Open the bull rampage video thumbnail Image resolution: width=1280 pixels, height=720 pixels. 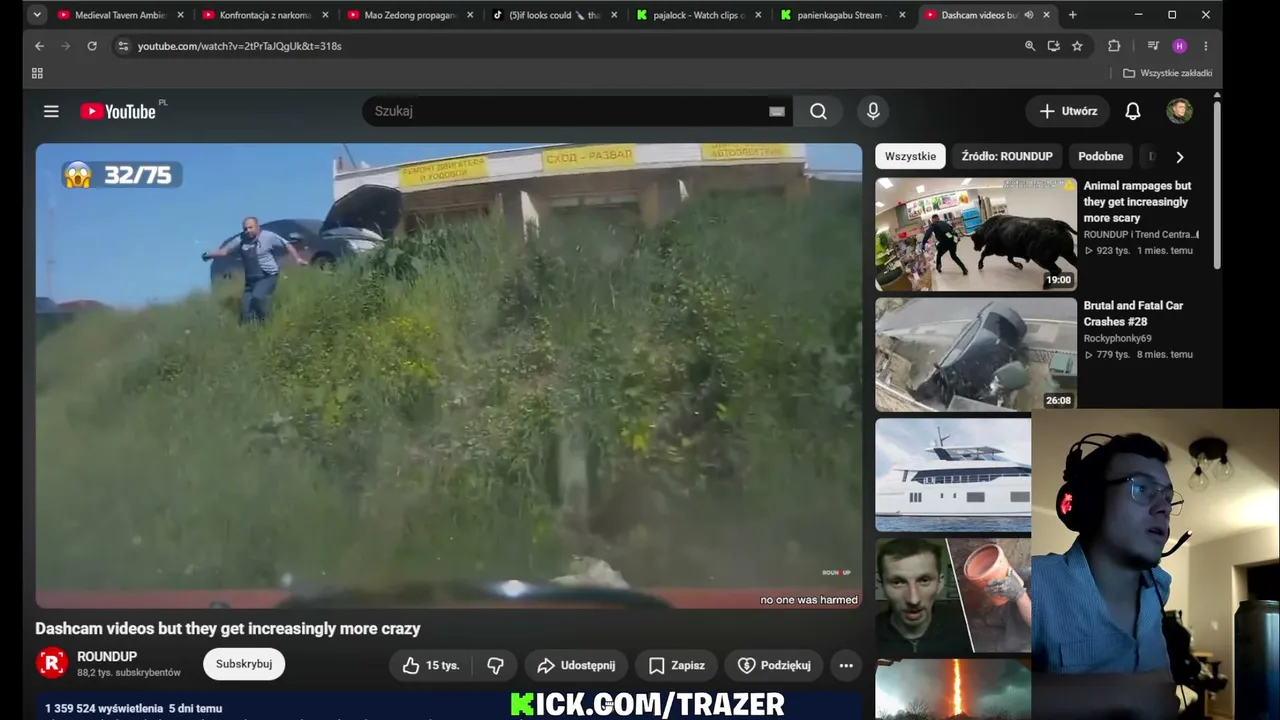pos(976,234)
